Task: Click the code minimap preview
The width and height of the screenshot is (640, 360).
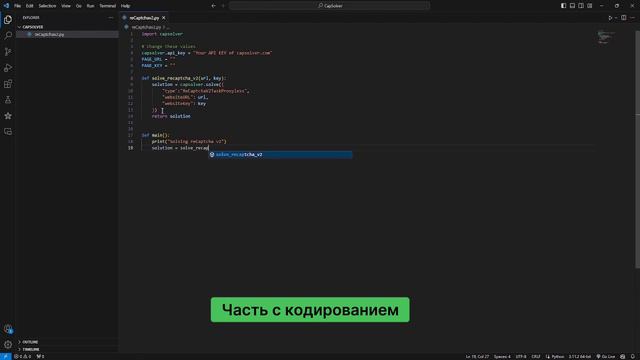Action: coord(606,37)
